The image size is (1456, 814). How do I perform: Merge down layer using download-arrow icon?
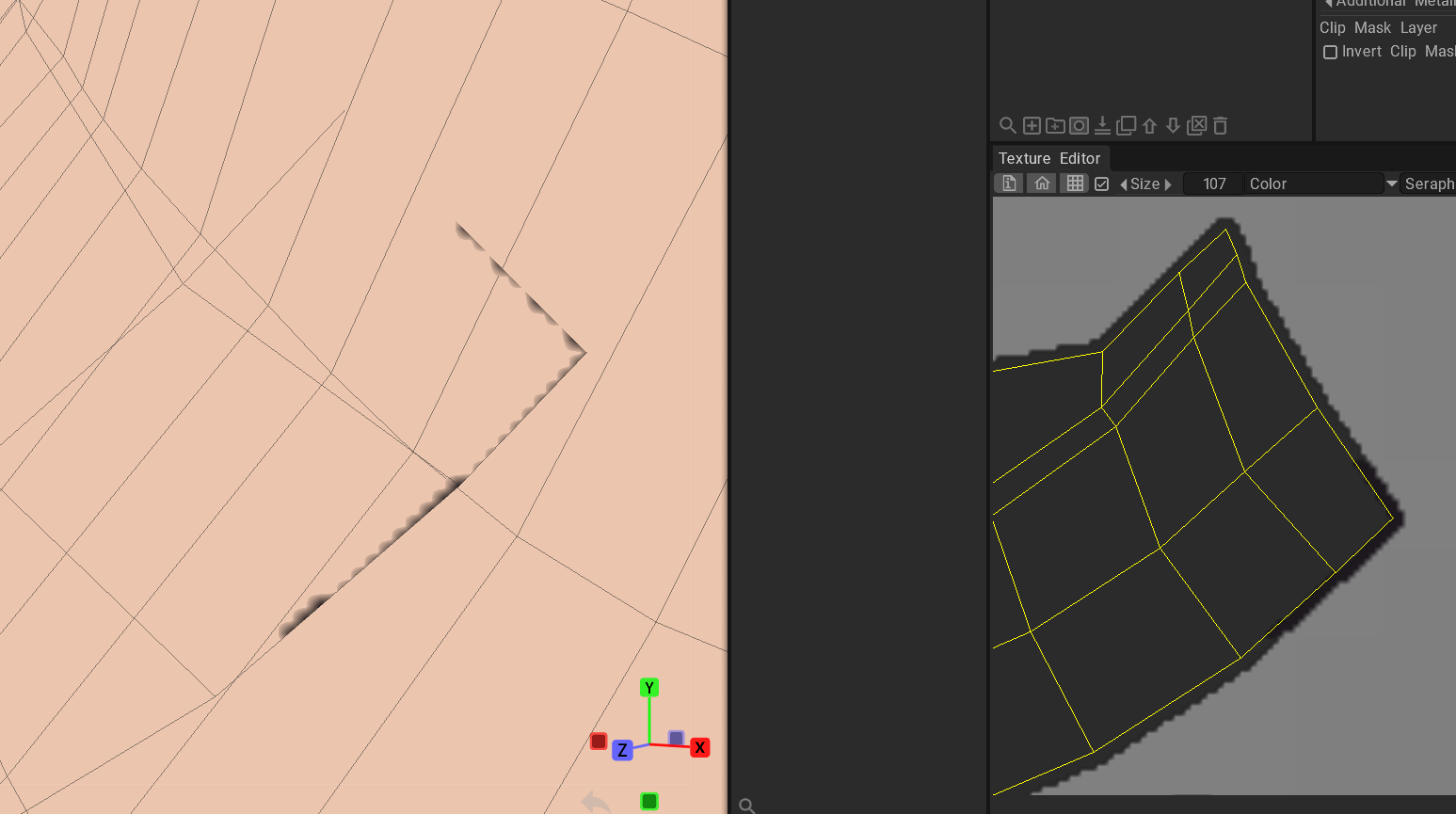click(1102, 125)
